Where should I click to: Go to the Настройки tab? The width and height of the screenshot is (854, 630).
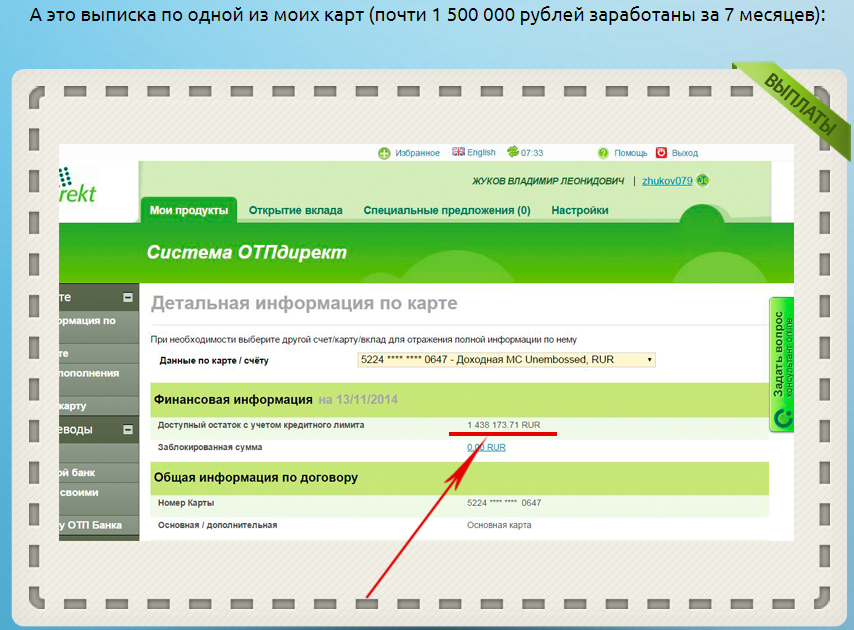click(580, 210)
